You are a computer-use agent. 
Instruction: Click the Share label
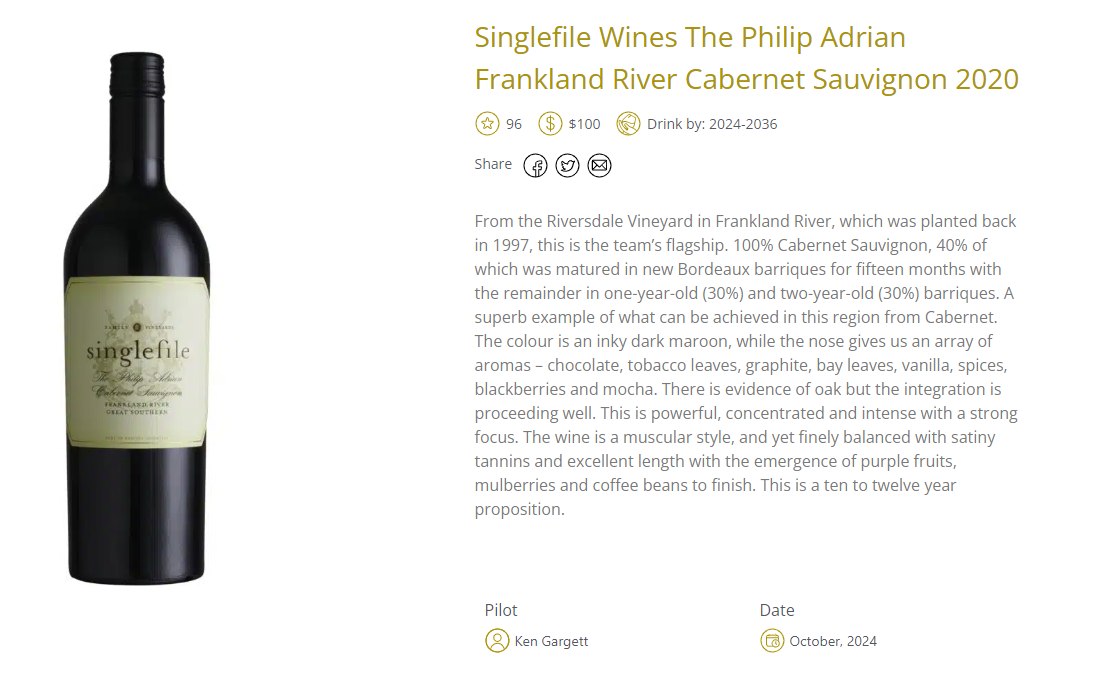[493, 164]
